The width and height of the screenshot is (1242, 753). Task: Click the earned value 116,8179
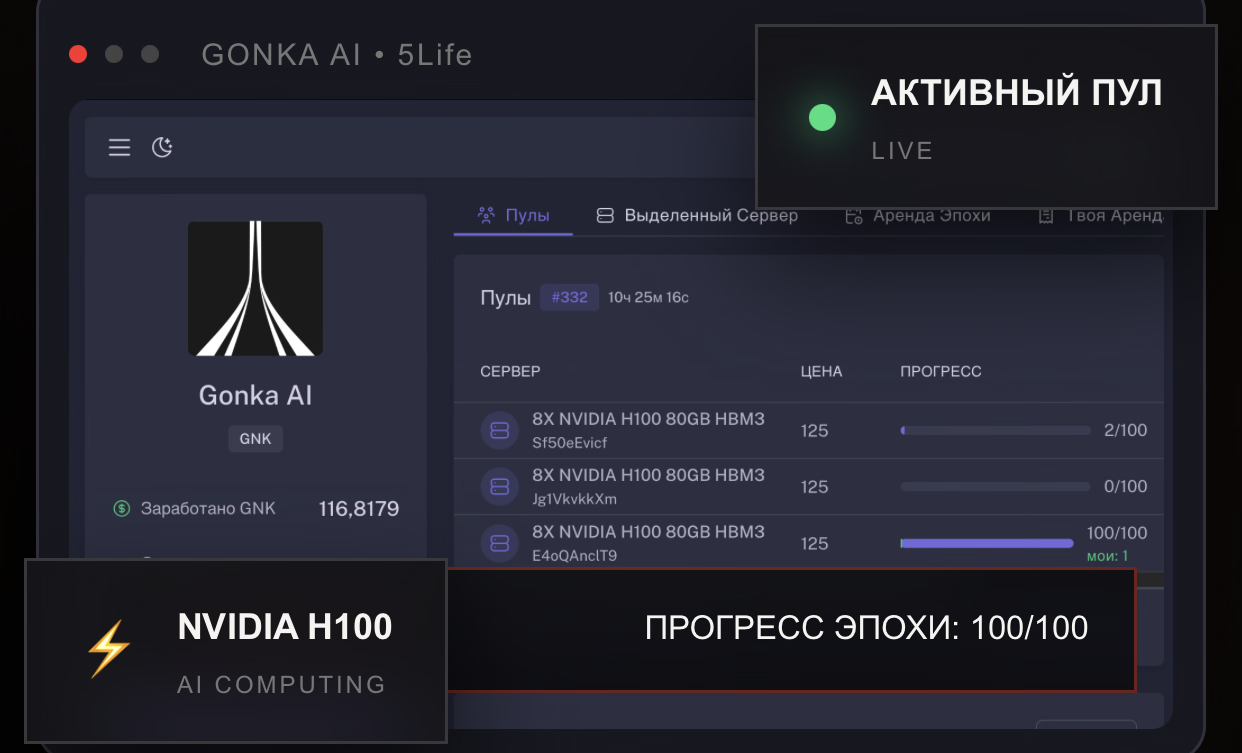(359, 509)
